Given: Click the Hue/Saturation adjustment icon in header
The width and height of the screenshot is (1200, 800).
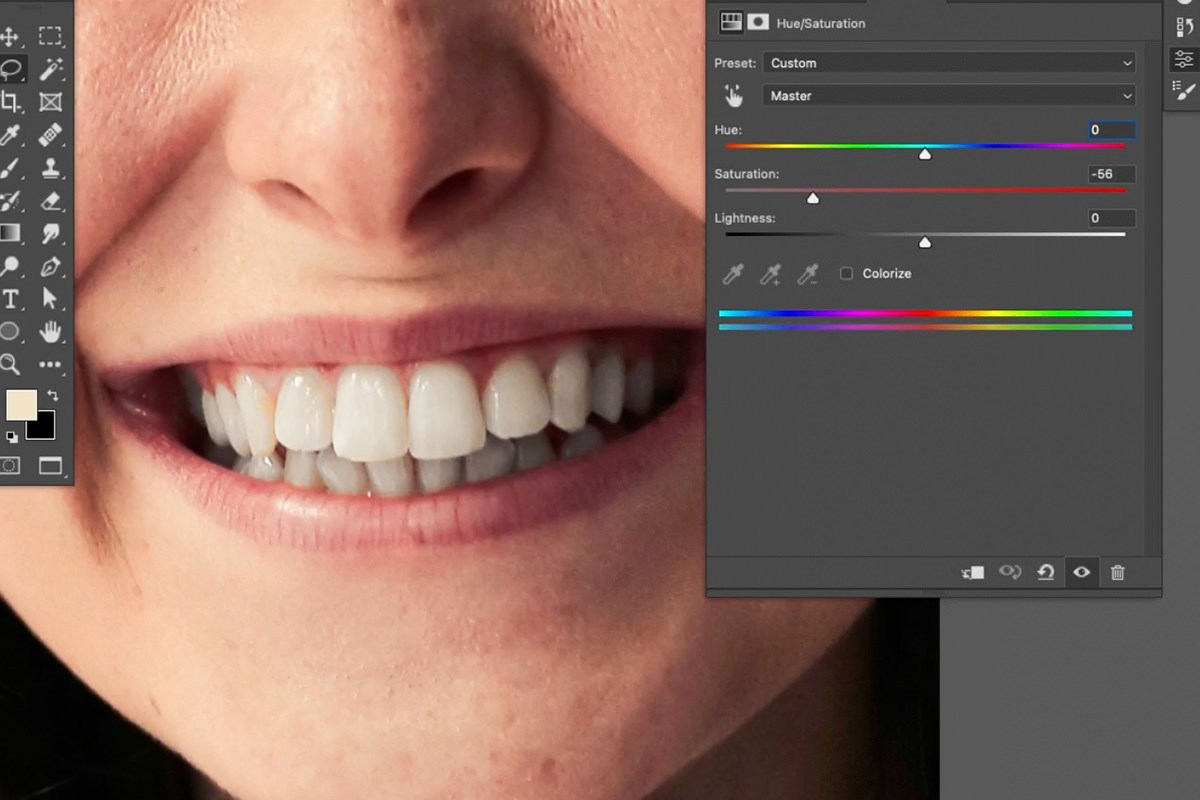Looking at the screenshot, I should click(x=732, y=22).
